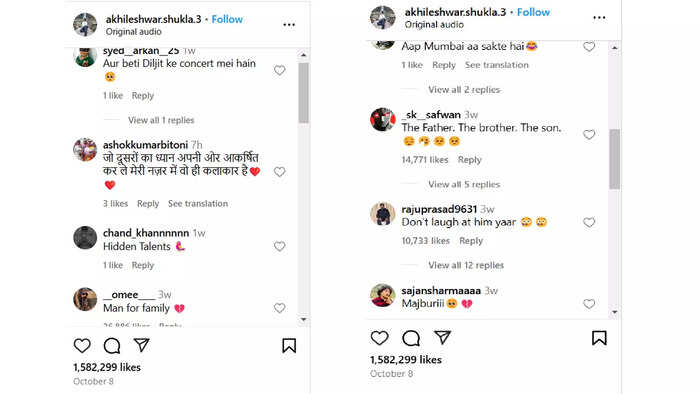Open the three-dot options menu on right post

pyautogui.click(x=599, y=17)
